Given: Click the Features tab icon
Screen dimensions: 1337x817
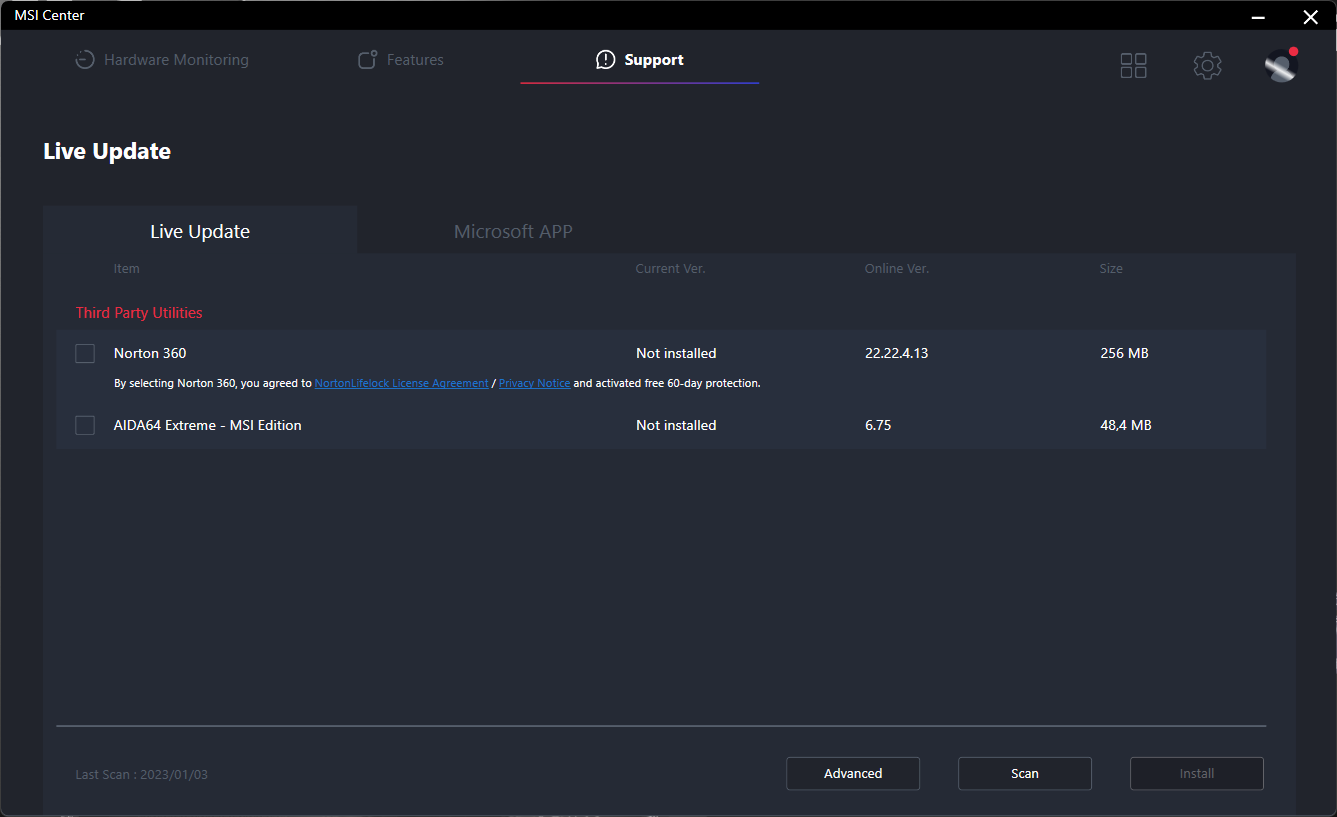Looking at the screenshot, I should (367, 60).
